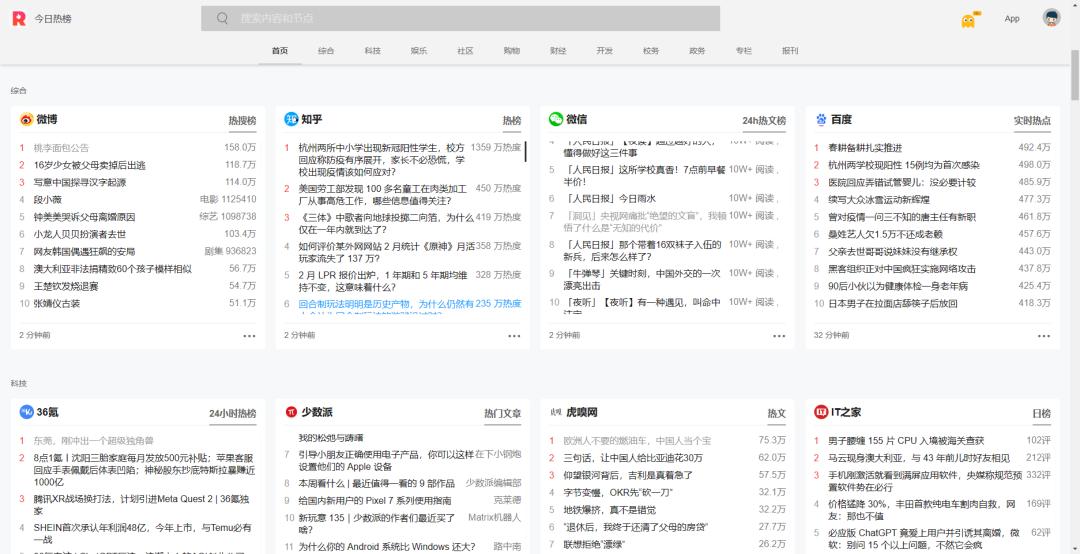The image size is (1080, 554).
Task: Open Zhihu question on 2月 LPR 报价出炉
Action: click(382, 280)
